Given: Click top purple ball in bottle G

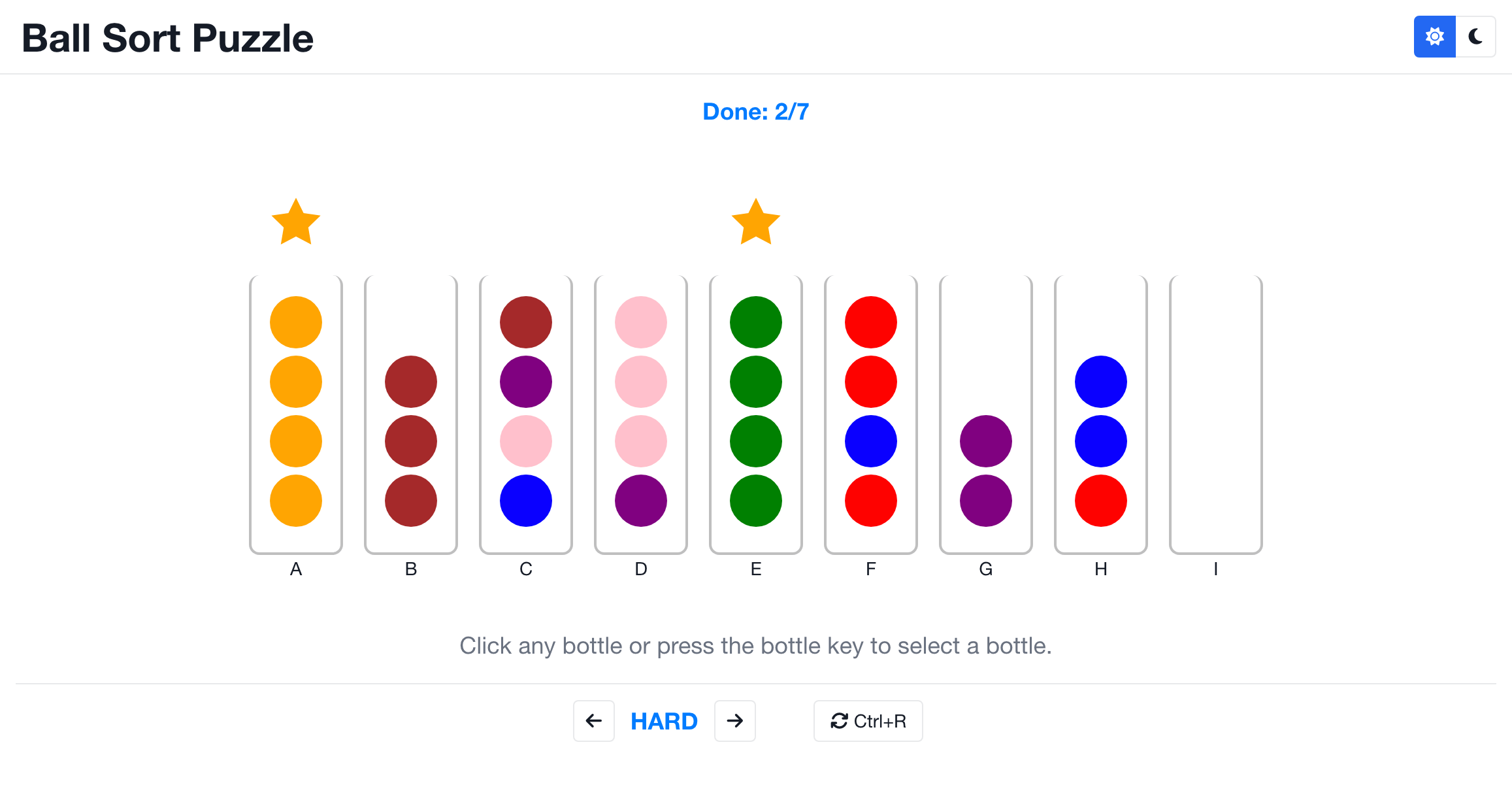Looking at the screenshot, I should [x=986, y=441].
